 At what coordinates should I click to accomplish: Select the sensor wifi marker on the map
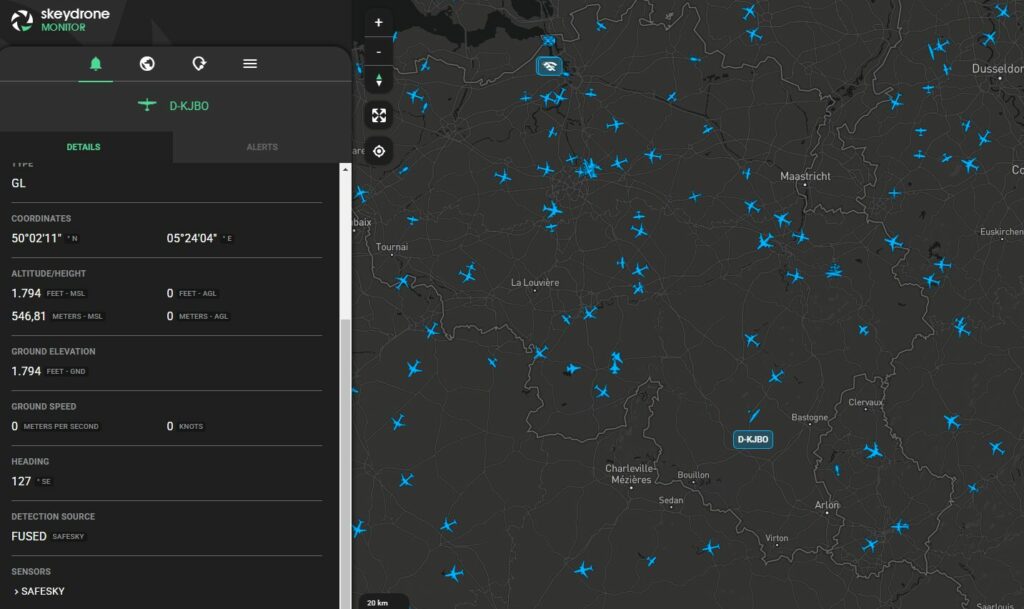tap(548, 67)
